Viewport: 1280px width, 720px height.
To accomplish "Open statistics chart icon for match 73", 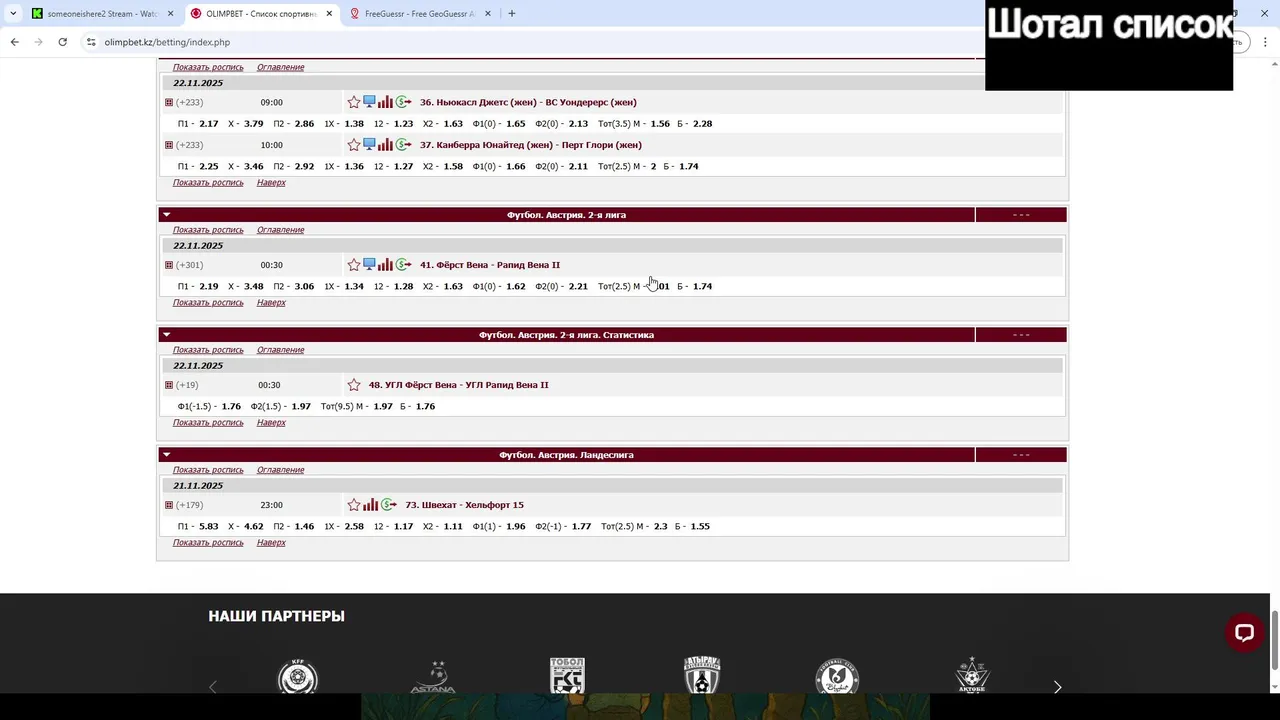I will 371,505.
